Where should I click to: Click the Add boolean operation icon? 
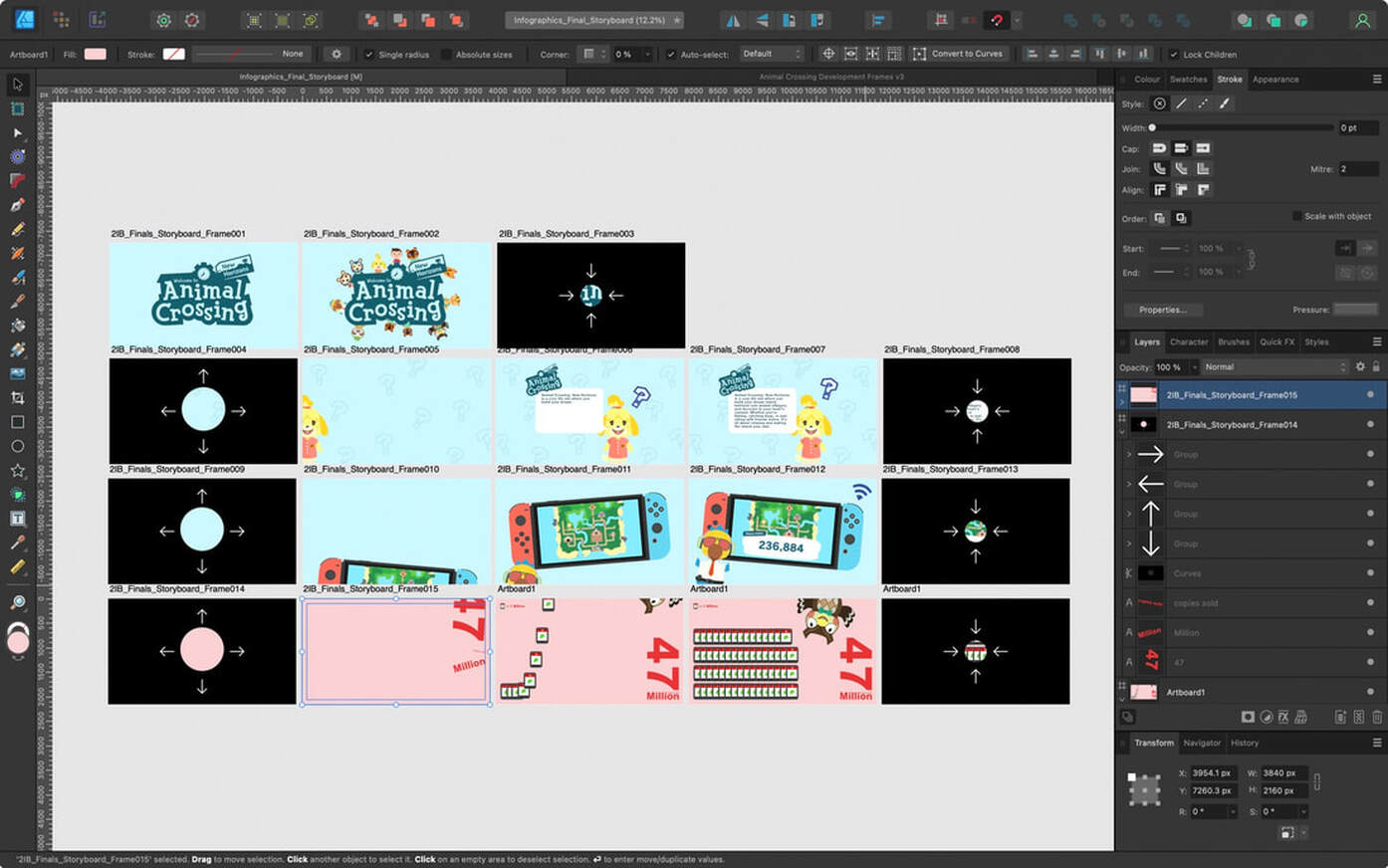pos(1070,20)
